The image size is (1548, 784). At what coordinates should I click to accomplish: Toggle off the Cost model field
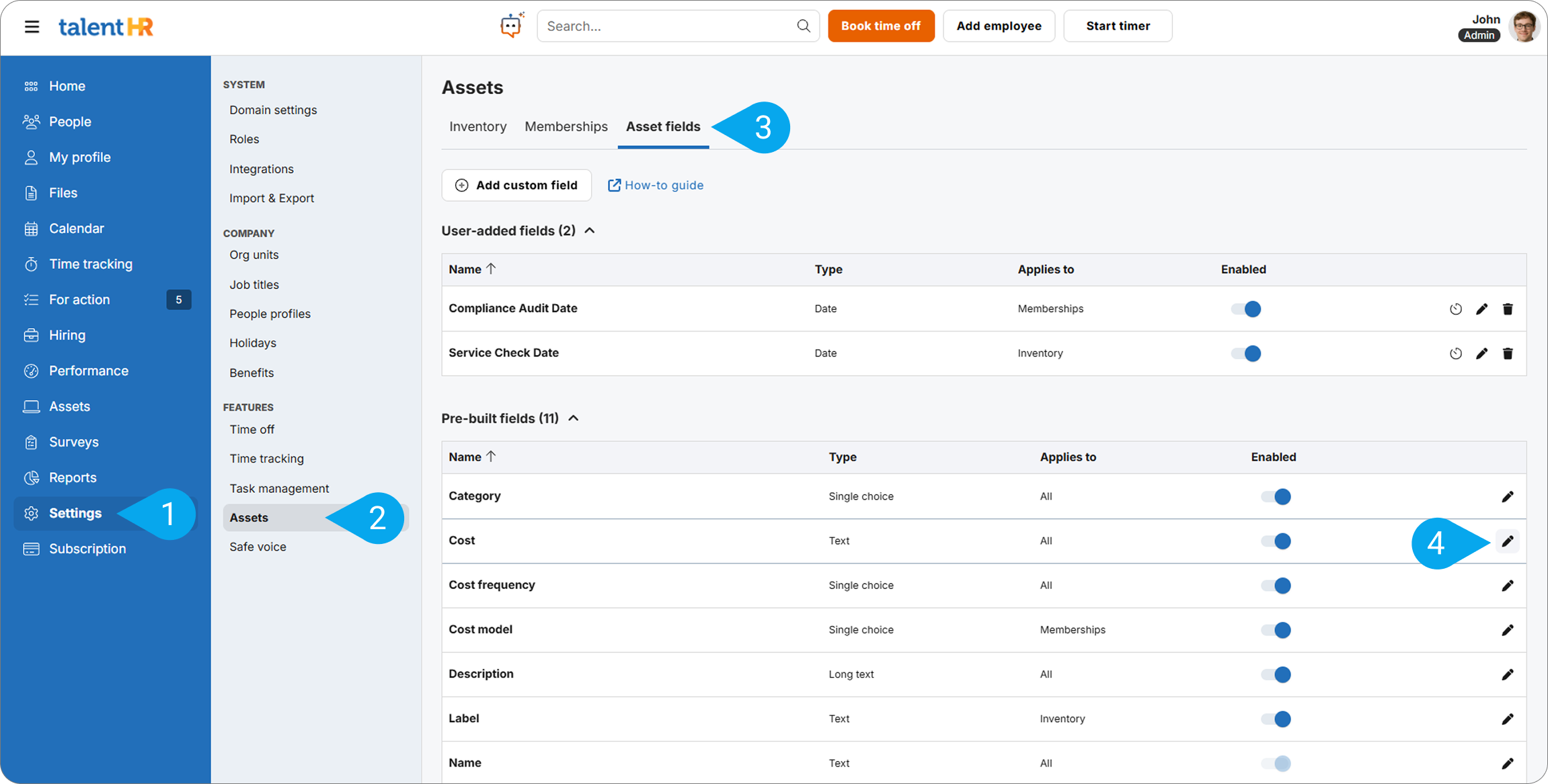tap(1276, 630)
